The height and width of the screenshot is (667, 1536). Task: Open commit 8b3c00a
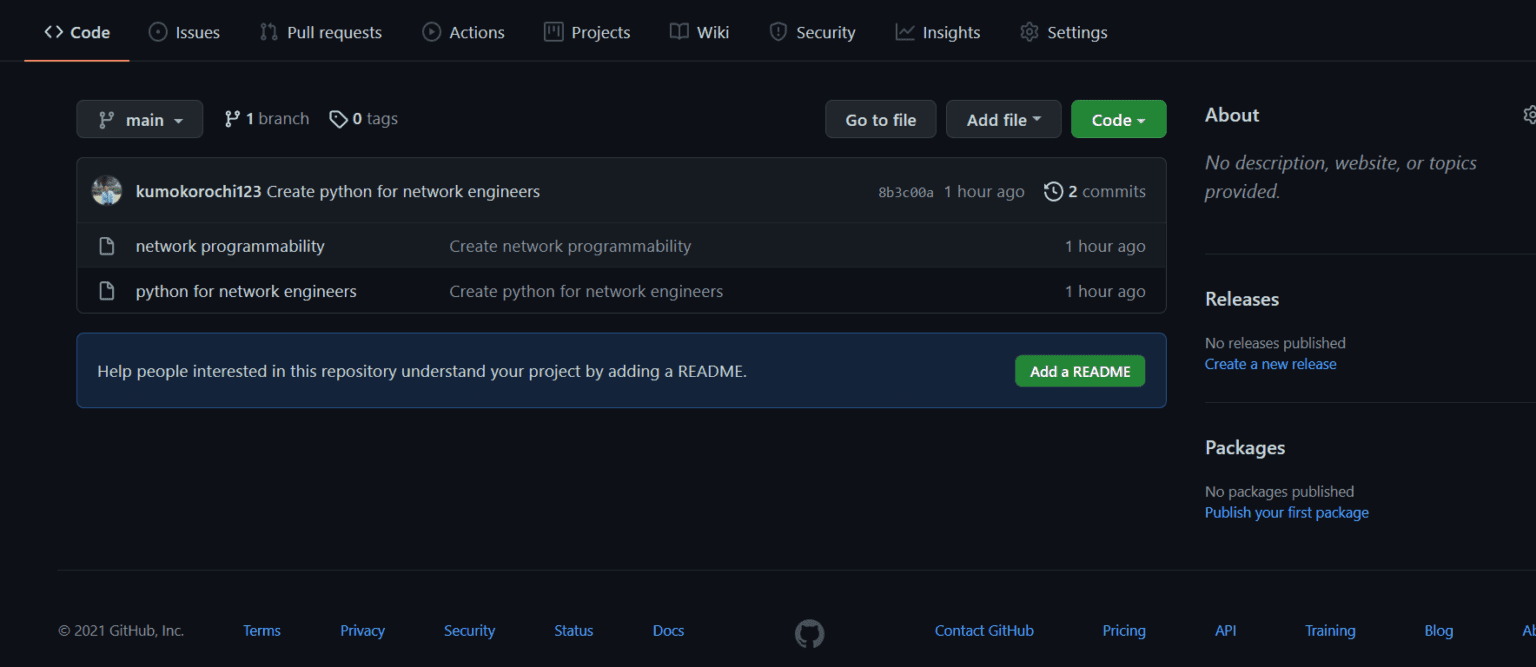click(905, 191)
